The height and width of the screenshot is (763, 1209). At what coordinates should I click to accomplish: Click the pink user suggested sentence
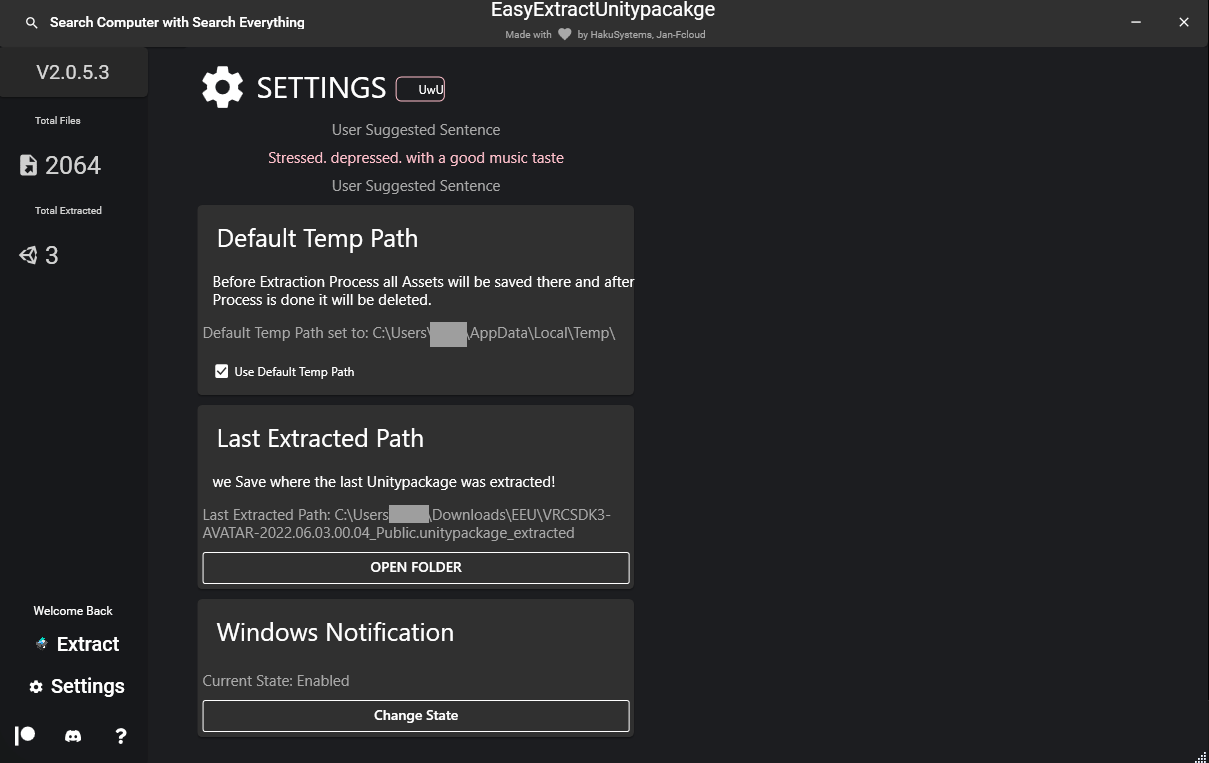point(416,157)
